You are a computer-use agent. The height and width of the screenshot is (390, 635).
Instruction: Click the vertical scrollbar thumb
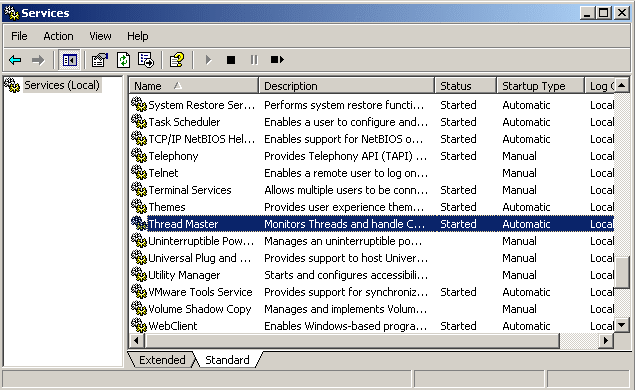pos(622,272)
